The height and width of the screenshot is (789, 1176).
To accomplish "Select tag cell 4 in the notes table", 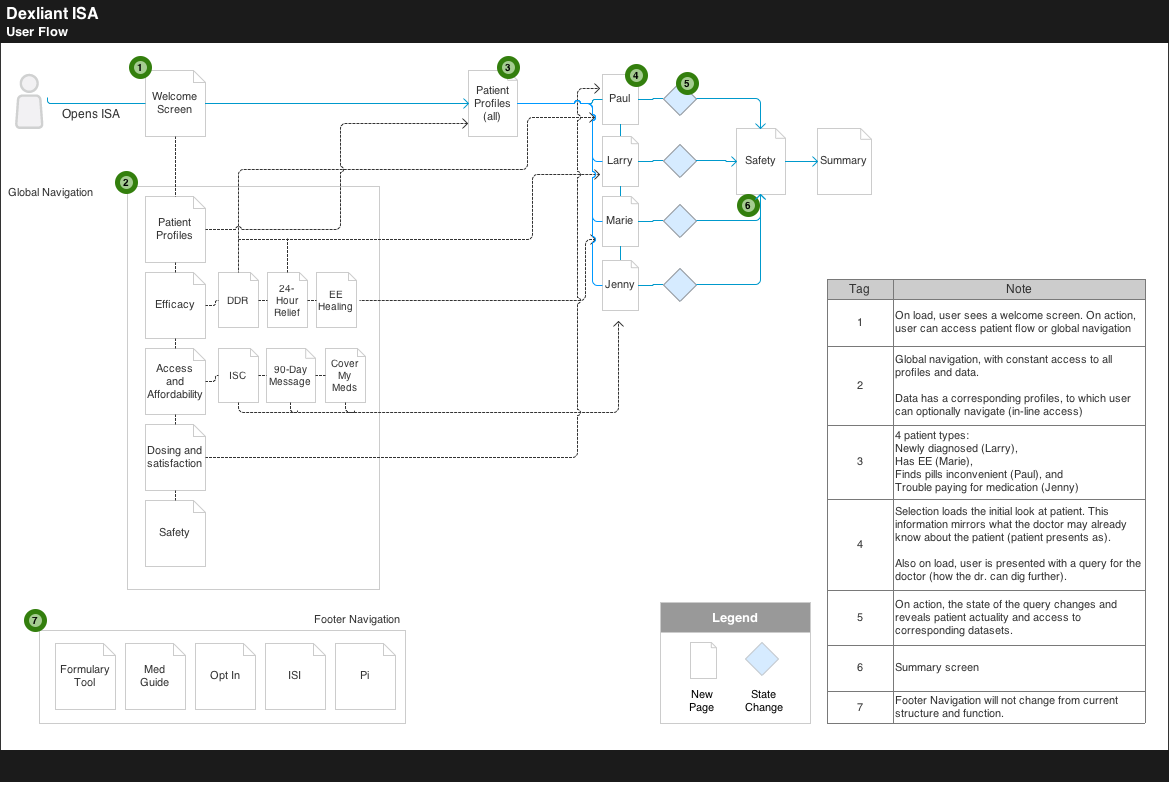I will (x=860, y=545).
